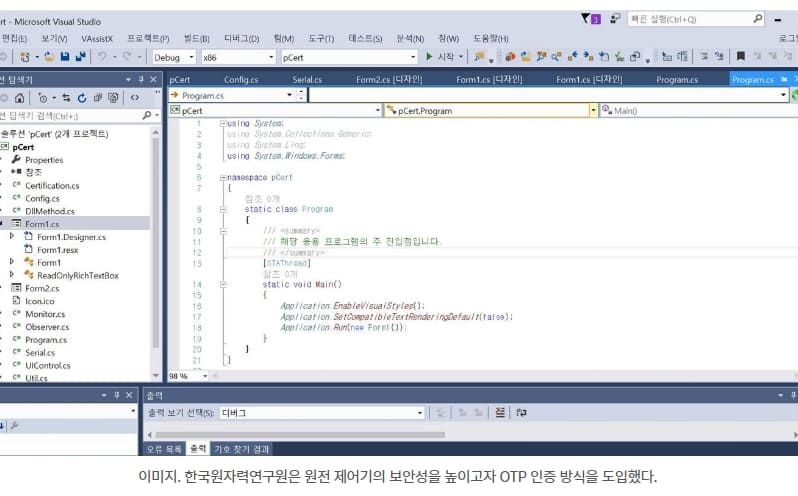Switch to the Form2.cs [디자인] tab

[389, 79]
